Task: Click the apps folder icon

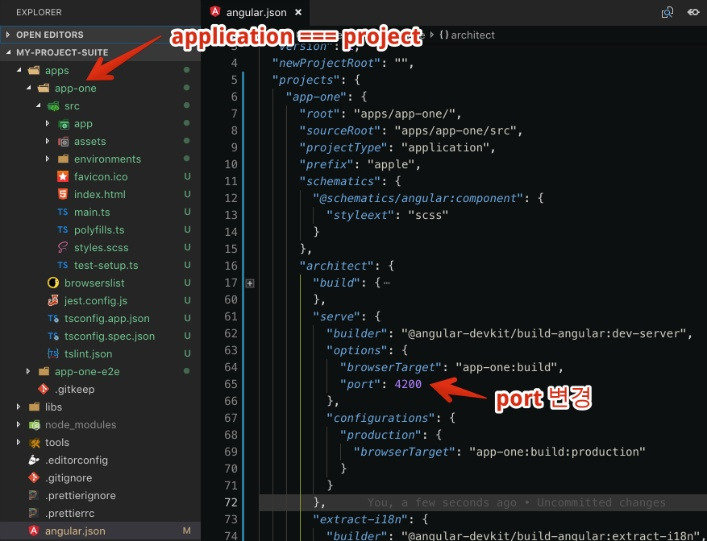Action: (34, 70)
